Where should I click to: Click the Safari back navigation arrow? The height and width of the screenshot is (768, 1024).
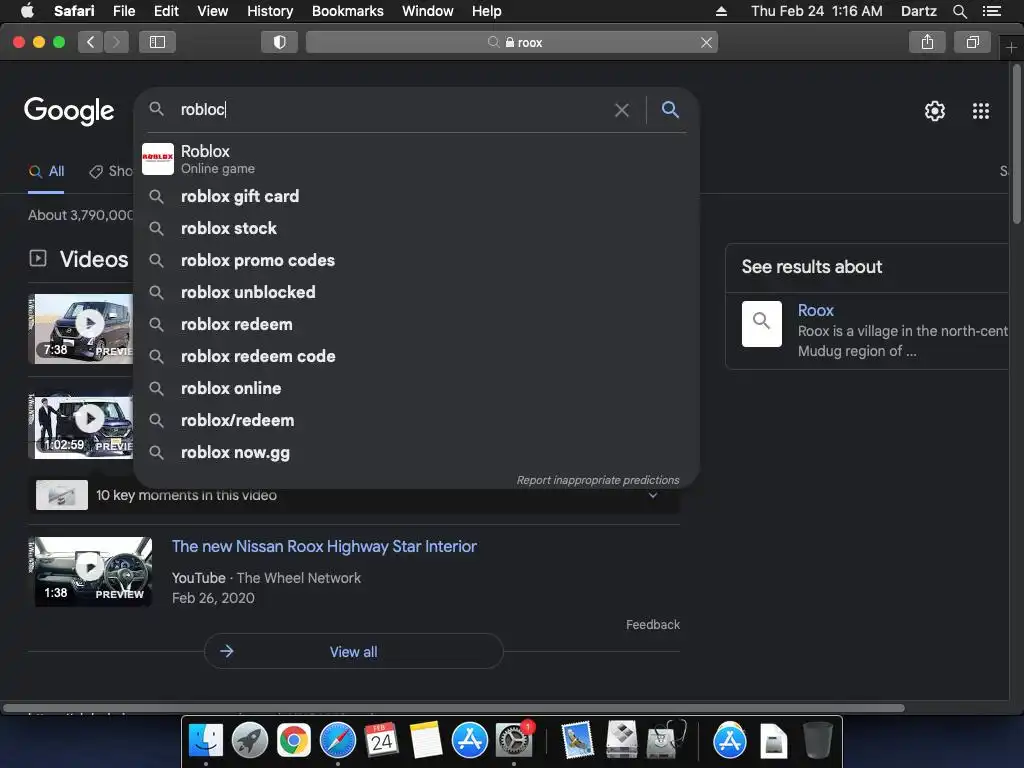click(91, 42)
